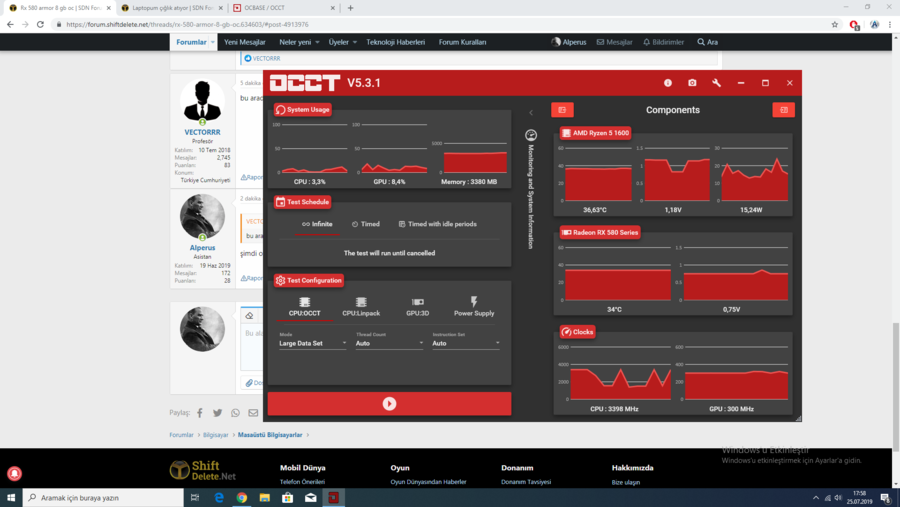The width and height of the screenshot is (900, 507).
Task: Choose the CPU:Linpack test type
Action: click(x=361, y=307)
